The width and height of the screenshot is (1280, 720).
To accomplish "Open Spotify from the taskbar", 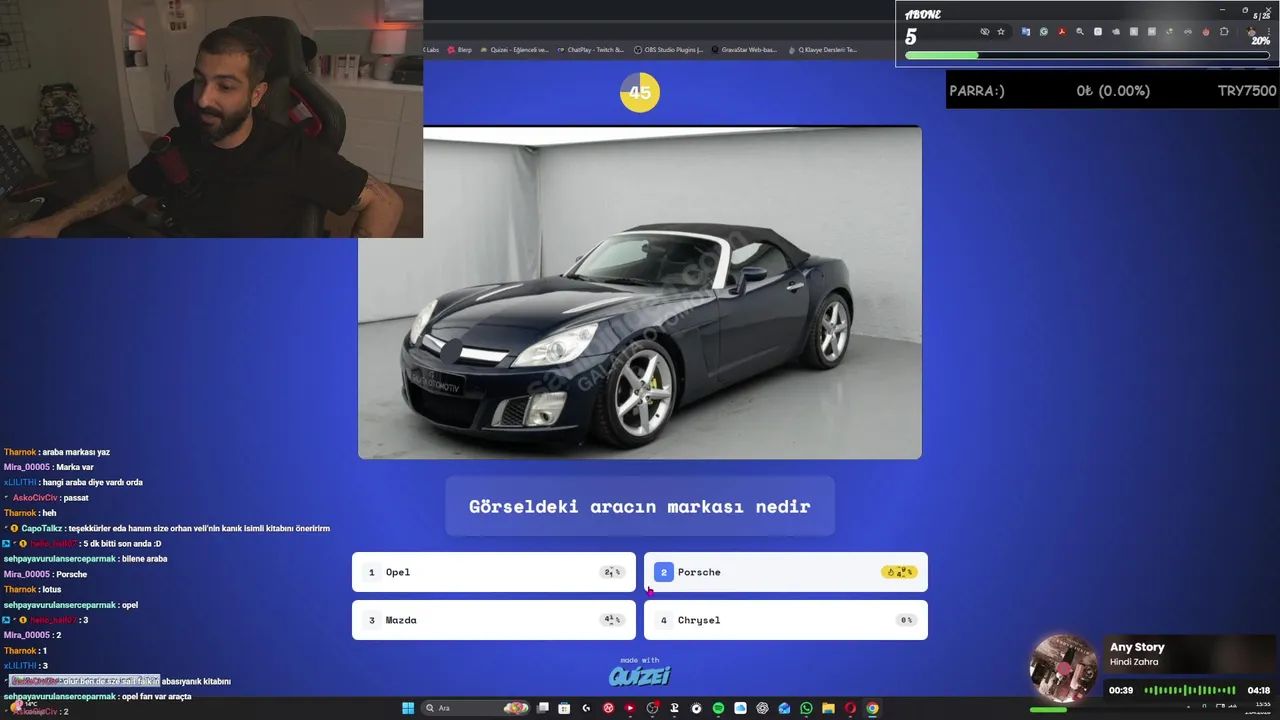I will (x=718, y=708).
